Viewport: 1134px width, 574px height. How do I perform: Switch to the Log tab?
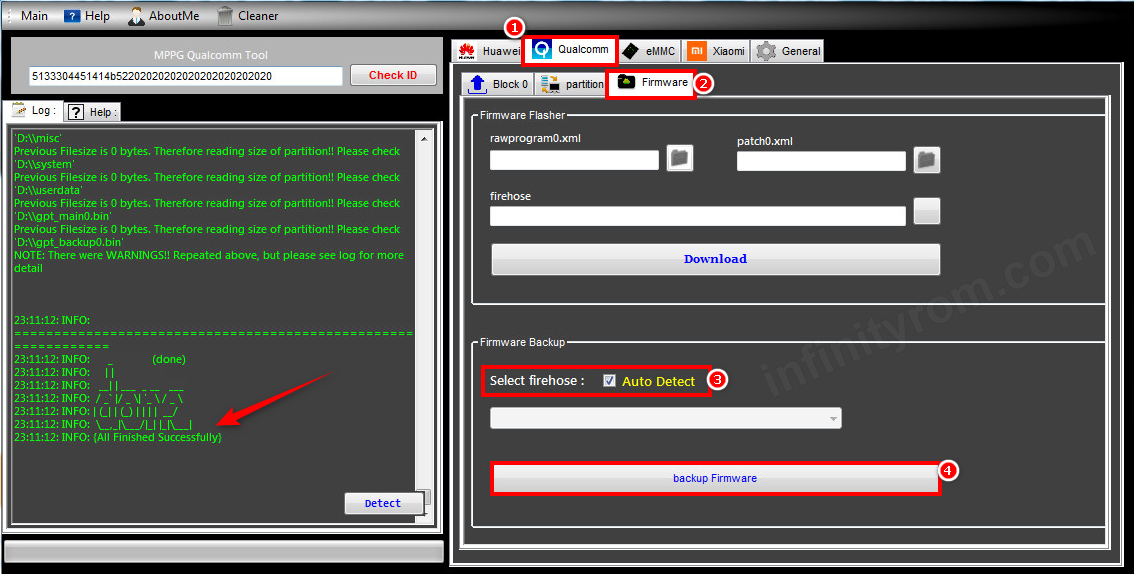coord(34,111)
